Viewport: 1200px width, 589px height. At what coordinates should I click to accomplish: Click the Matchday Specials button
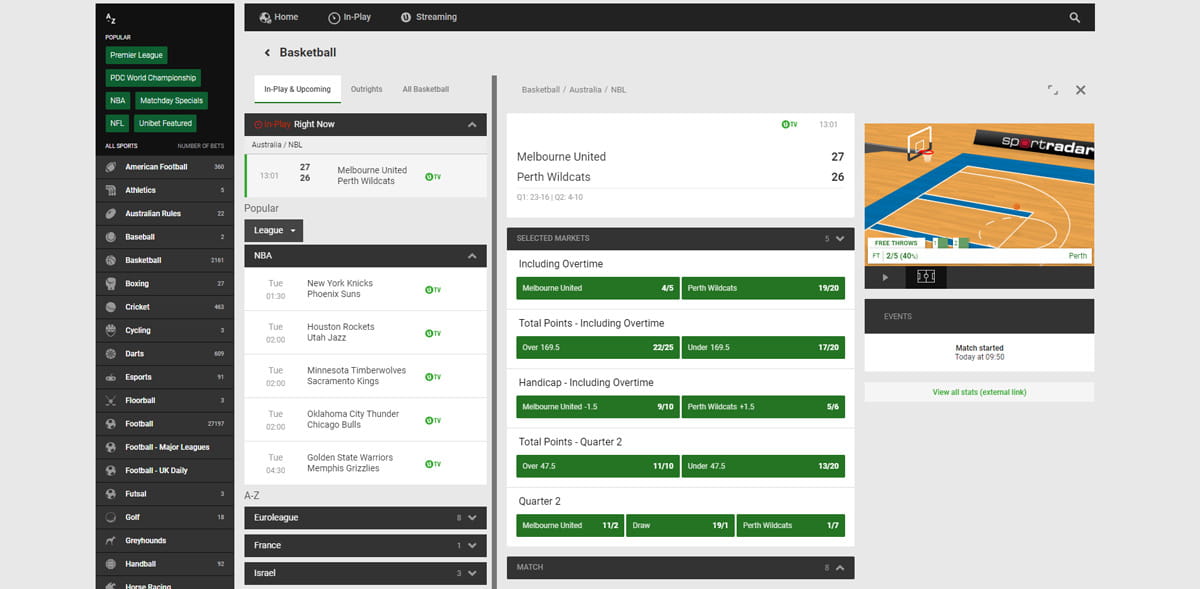[172, 100]
